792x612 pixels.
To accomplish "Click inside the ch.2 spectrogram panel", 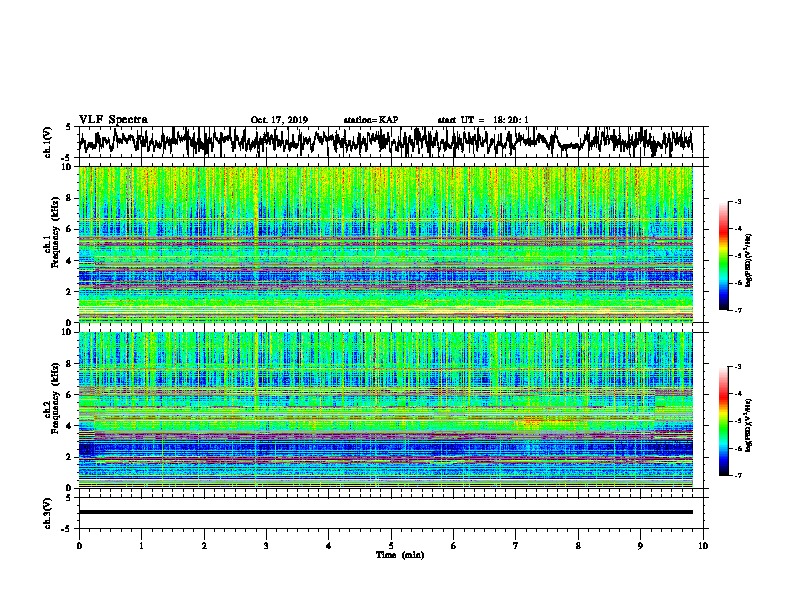I will coord(385,410).
